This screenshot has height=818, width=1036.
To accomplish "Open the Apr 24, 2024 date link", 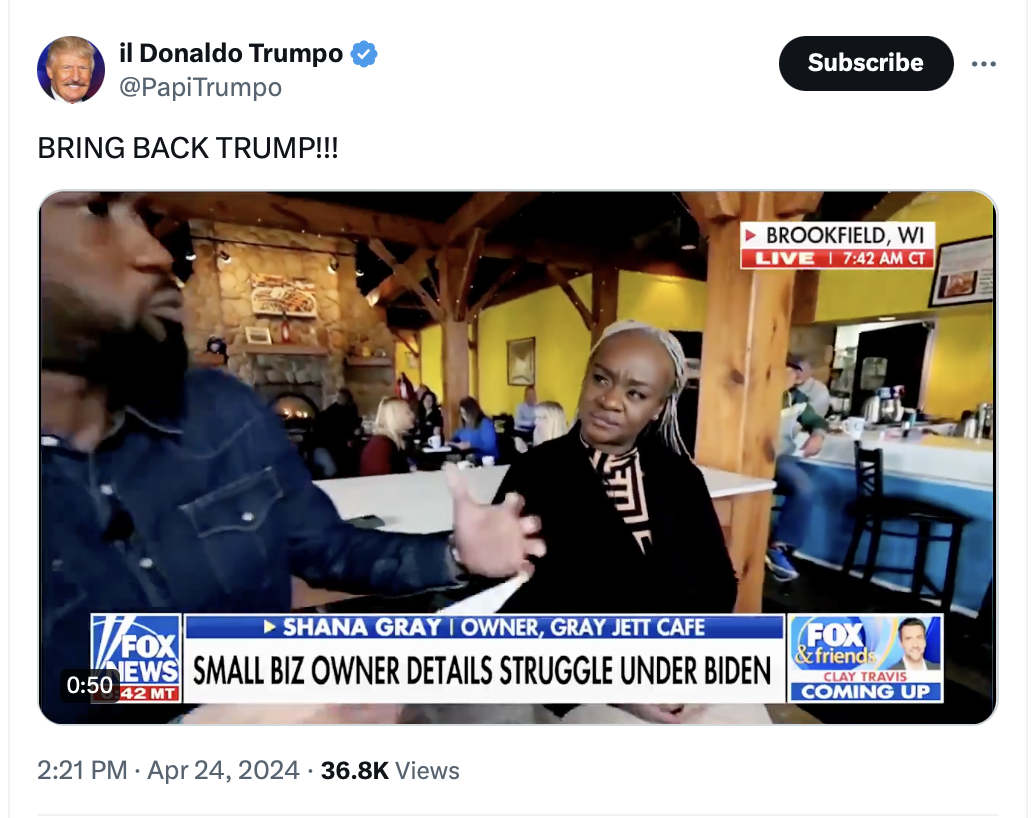I will tap(223, 770).
